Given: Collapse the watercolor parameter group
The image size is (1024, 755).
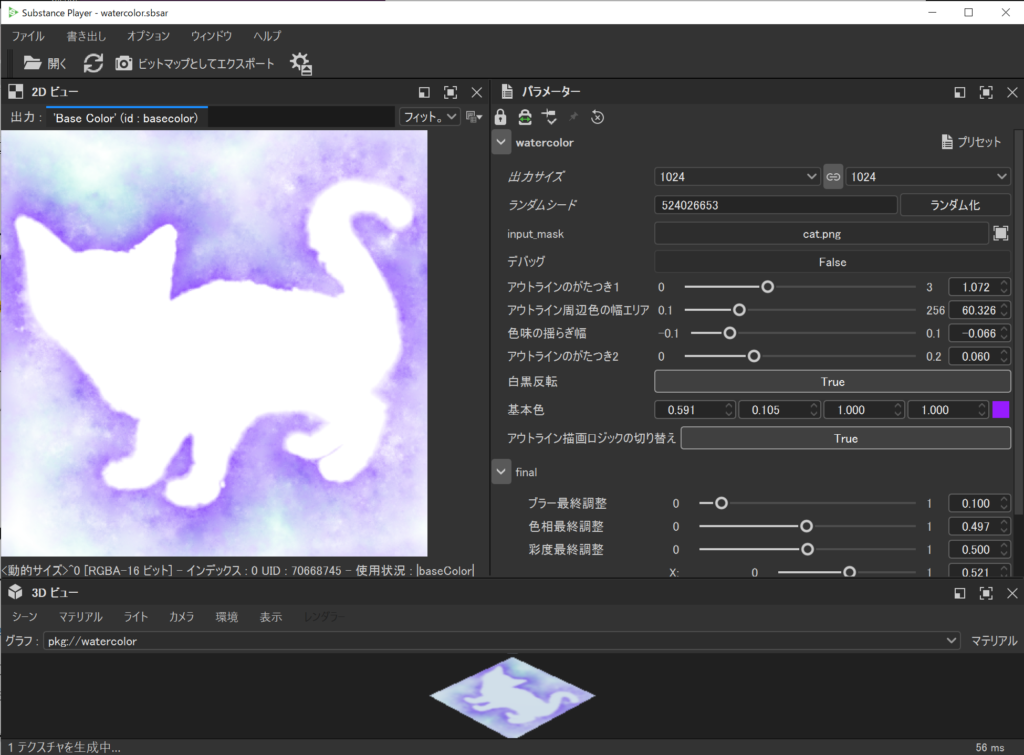Looking at the screenshot, I should (x=501, y=142).
